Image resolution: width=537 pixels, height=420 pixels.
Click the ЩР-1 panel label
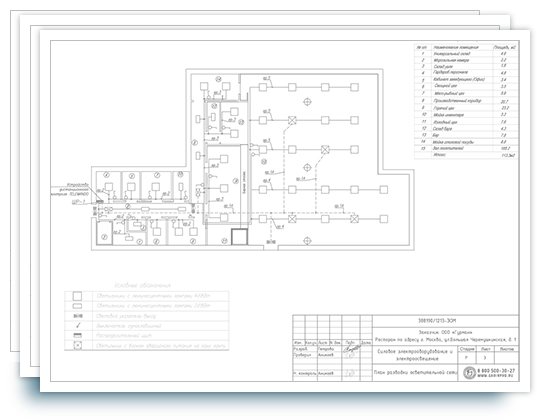click(x=78, y=202)
